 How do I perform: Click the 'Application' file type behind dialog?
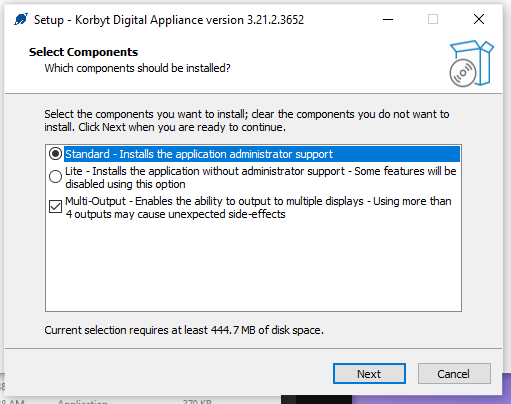point(83,401)
